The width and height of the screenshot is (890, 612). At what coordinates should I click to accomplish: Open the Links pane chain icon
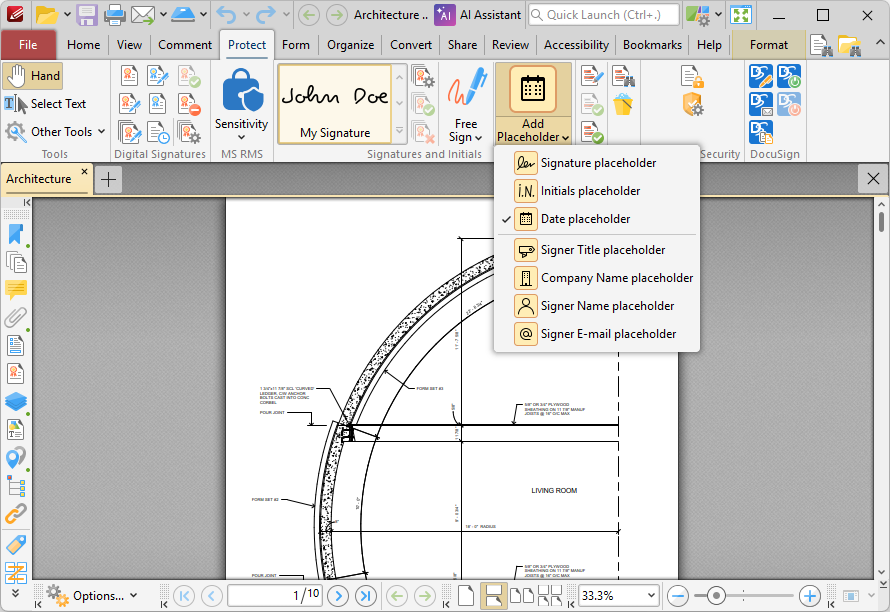point(16,514)
